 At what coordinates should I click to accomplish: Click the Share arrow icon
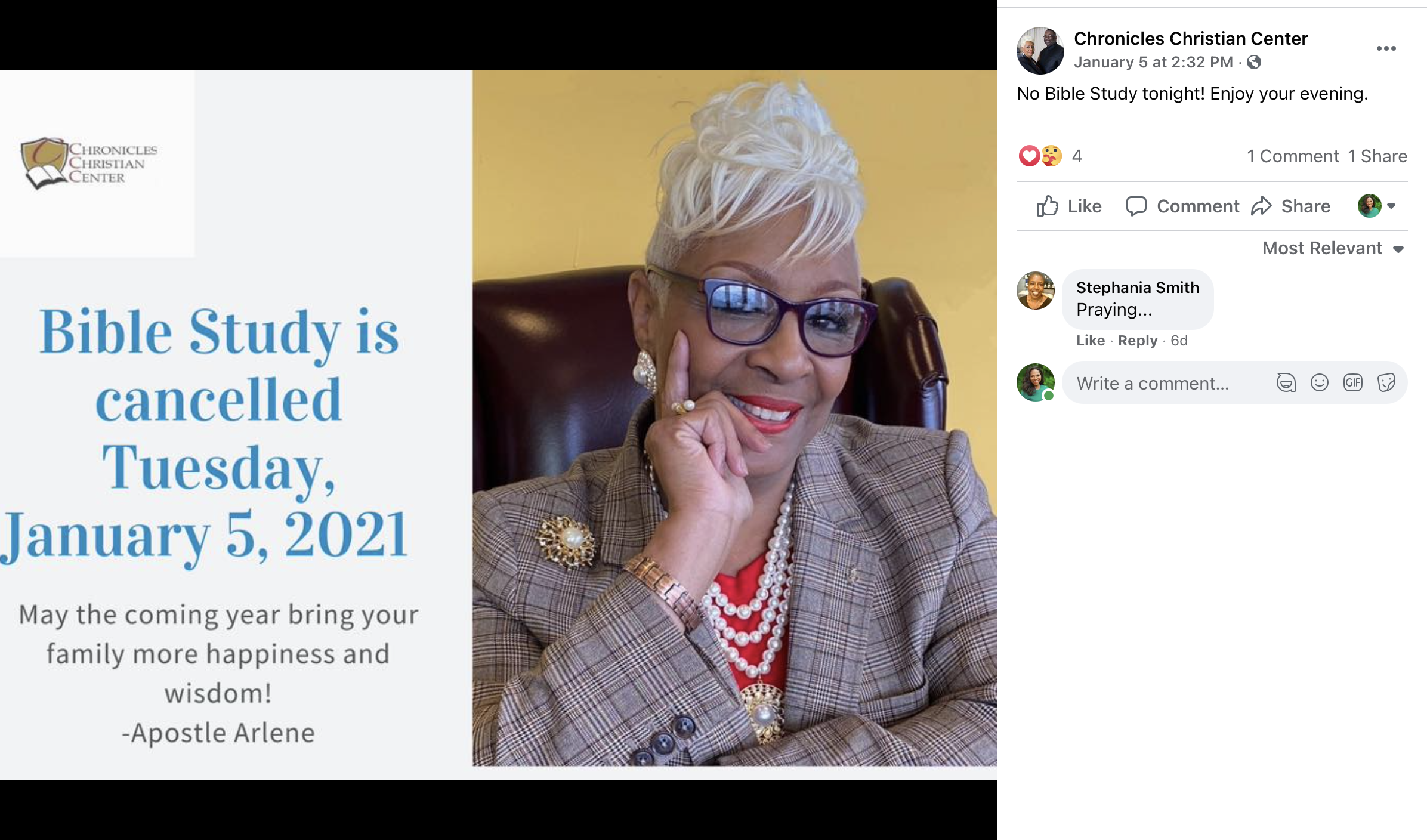click(1261, 206)
